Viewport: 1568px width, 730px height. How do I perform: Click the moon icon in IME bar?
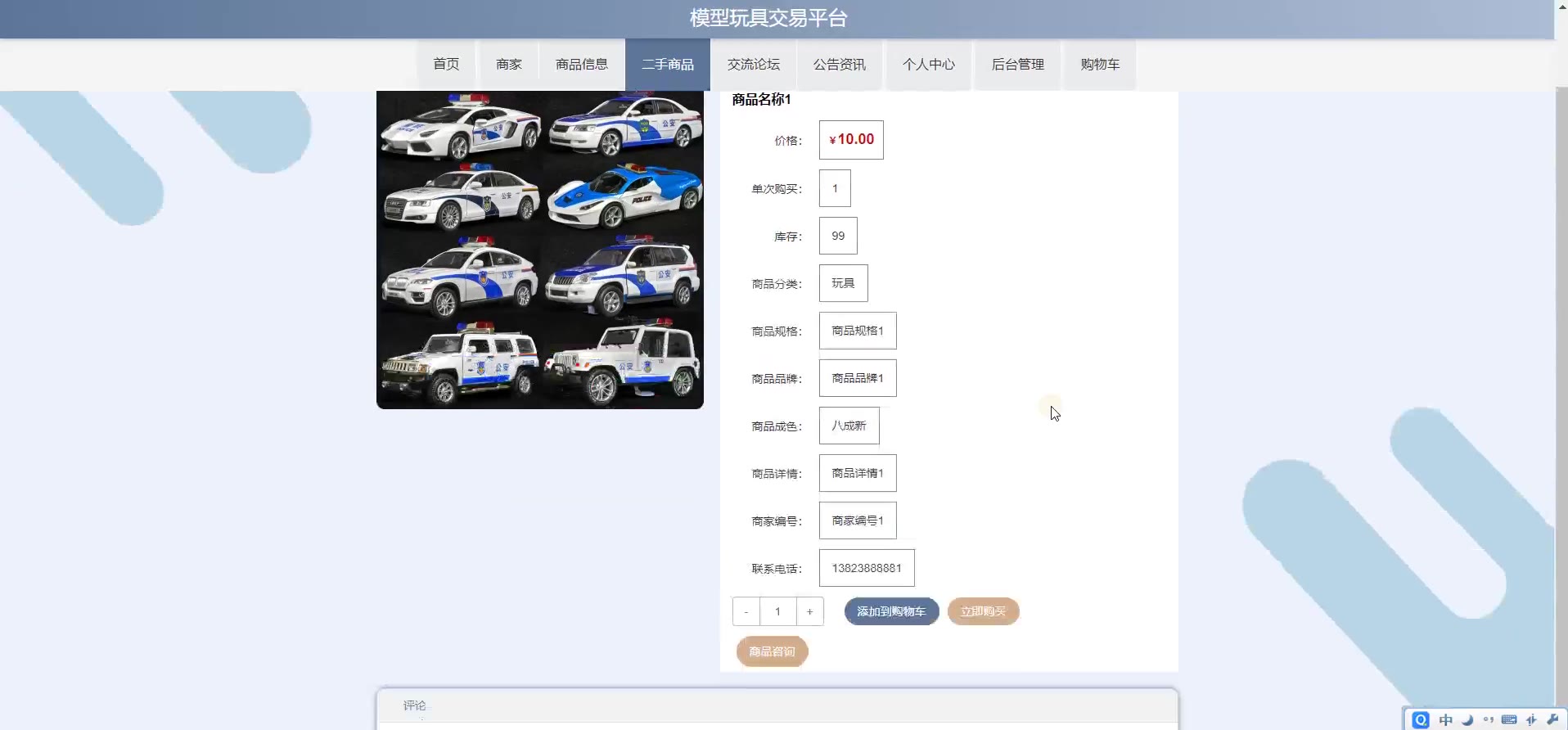tap(1467, 719)
